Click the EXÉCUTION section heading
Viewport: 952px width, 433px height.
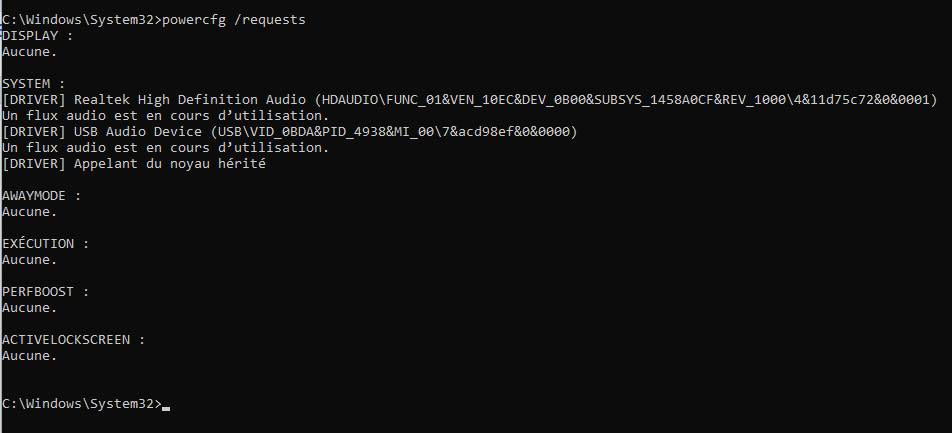(45, 243)
